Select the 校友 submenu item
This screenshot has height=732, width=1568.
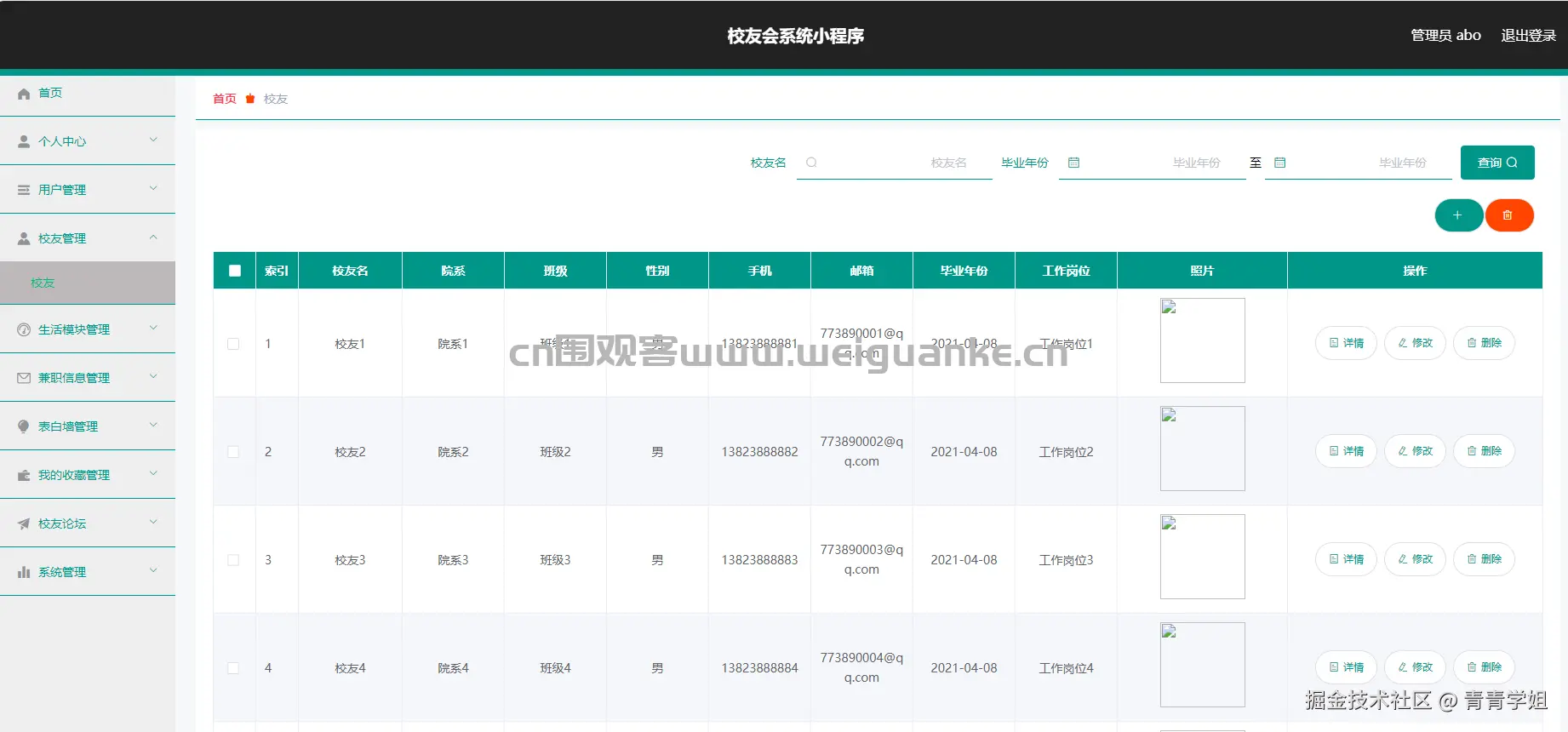click(x=88, y=283)
